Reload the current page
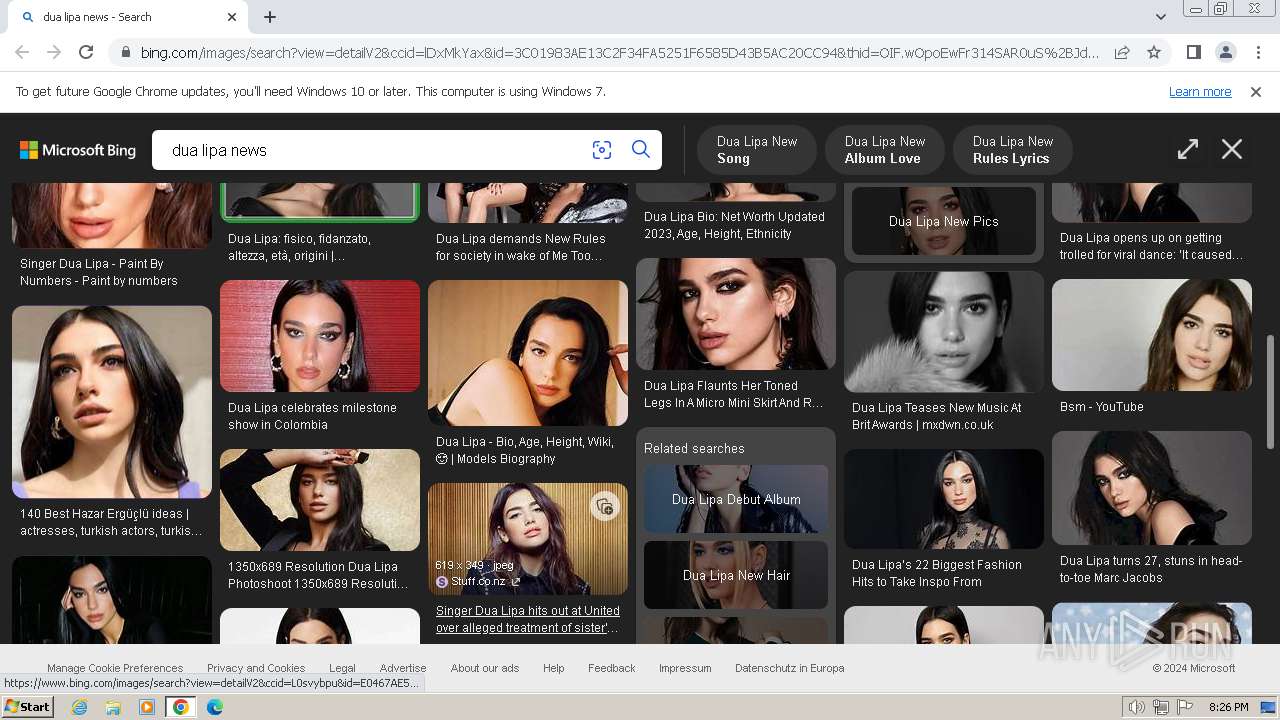 (86, 52)
